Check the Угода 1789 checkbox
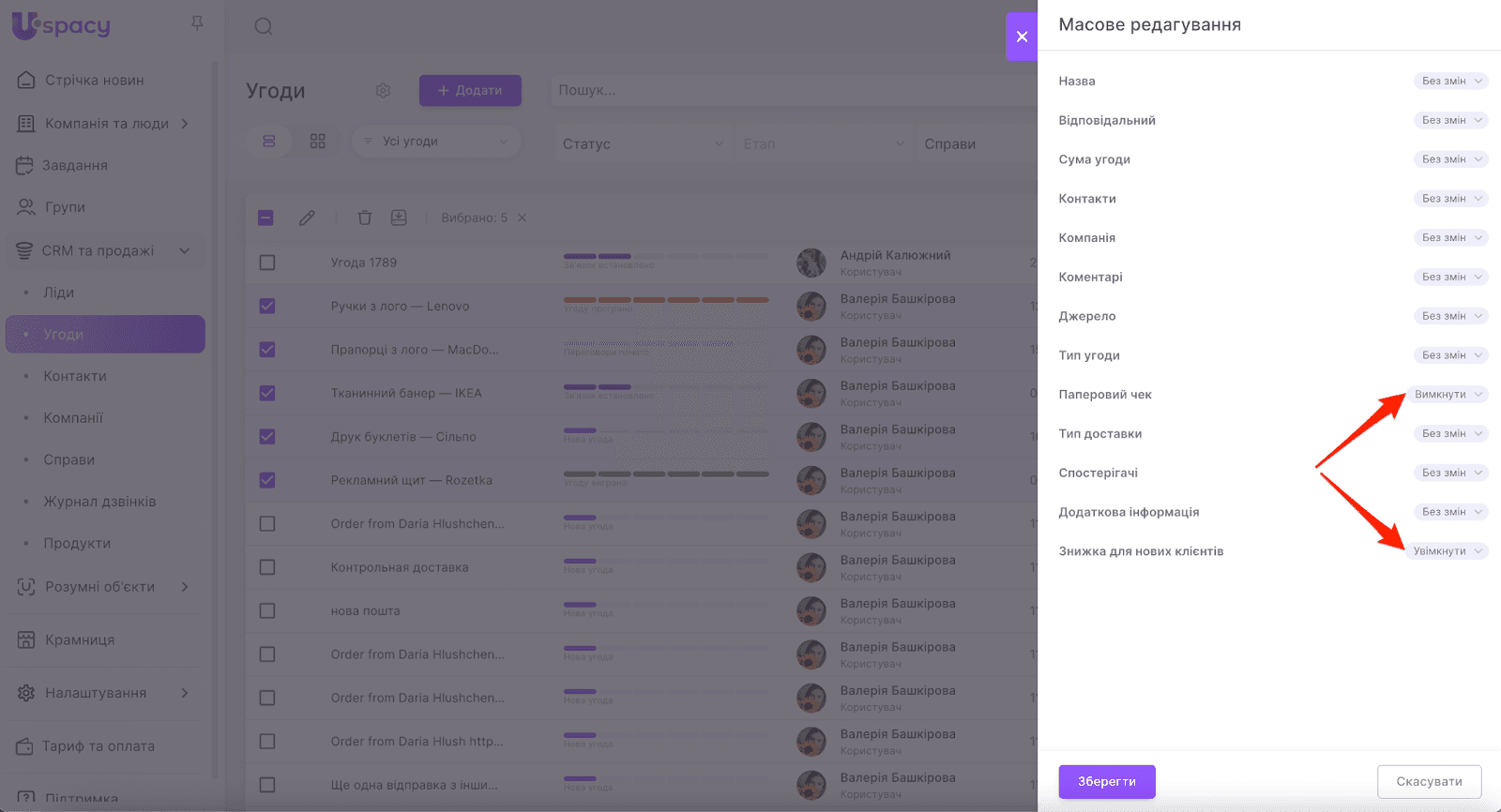This screenshot has width=1501, height=812. point(267,263)
